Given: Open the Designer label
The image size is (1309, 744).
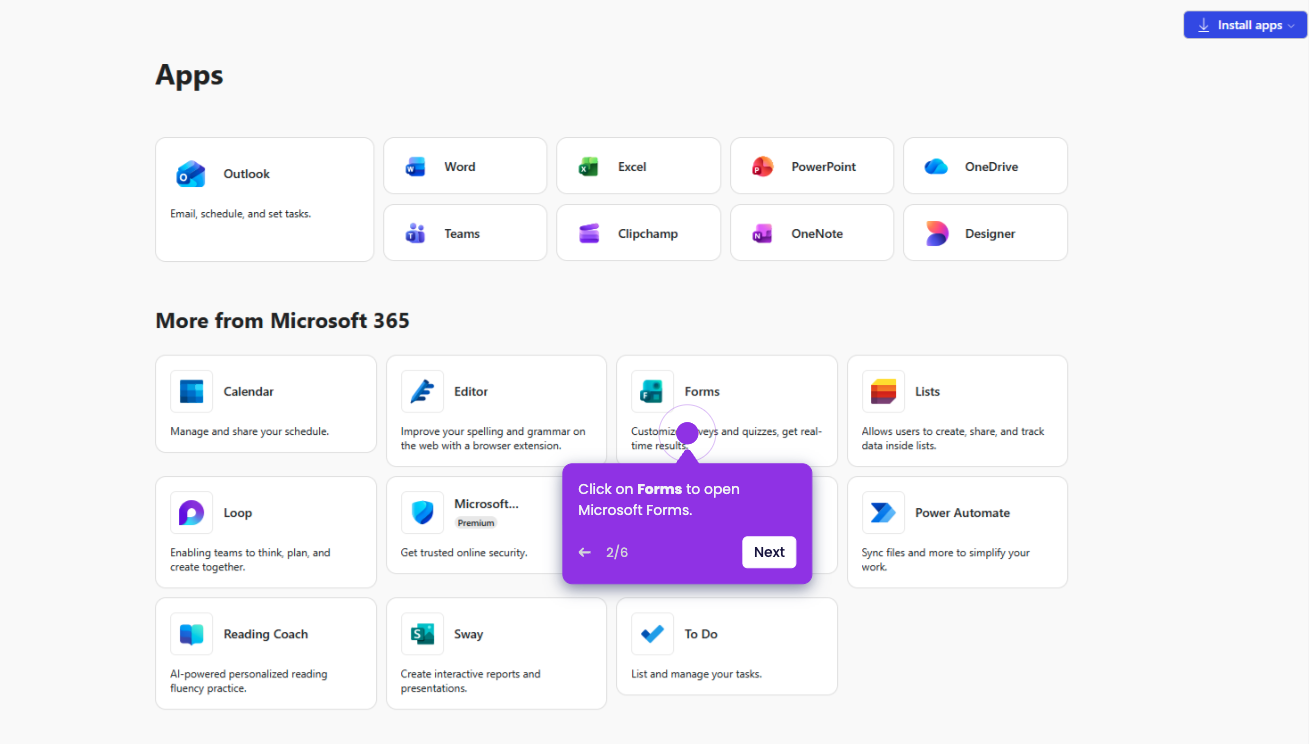Looking at the screenshot, I should (x=990, y=234).
